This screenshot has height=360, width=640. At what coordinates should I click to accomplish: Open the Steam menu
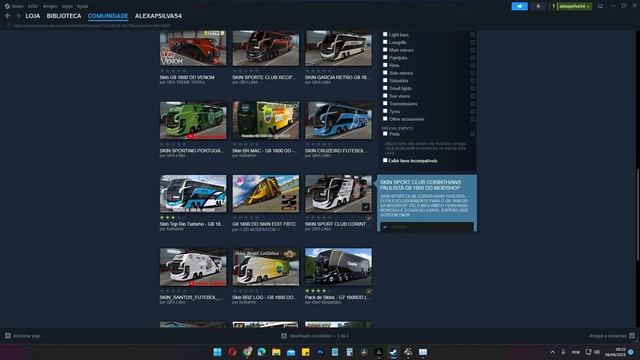pos(14,6)
